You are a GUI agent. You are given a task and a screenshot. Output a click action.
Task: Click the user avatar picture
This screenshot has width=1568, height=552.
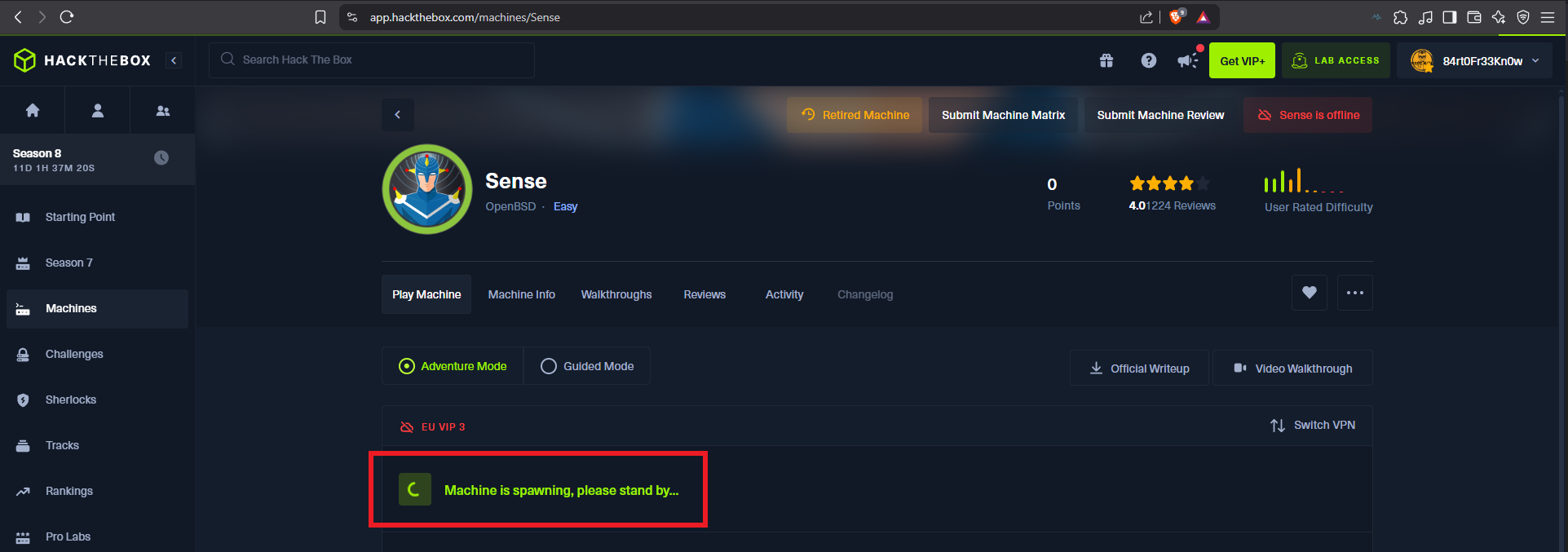(1422, 60)
